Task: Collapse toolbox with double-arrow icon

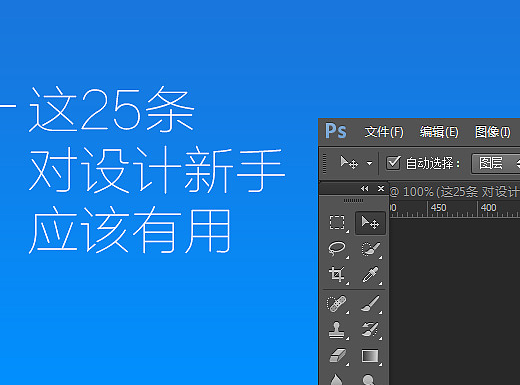Action: [365, 189]
